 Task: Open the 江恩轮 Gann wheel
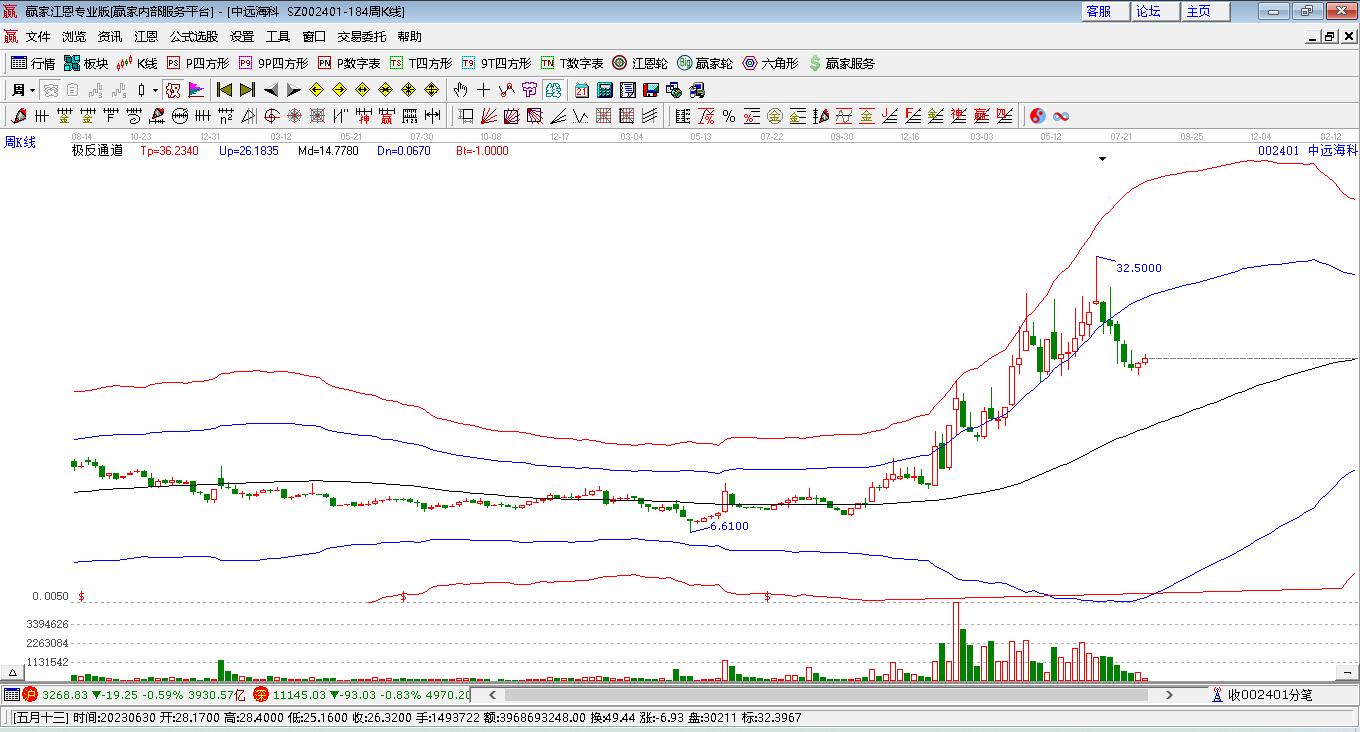640,63
